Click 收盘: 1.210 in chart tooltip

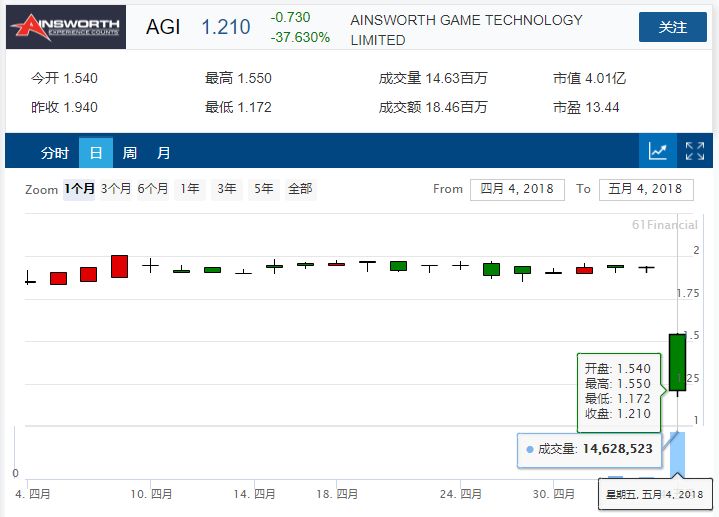click(618, 414)
